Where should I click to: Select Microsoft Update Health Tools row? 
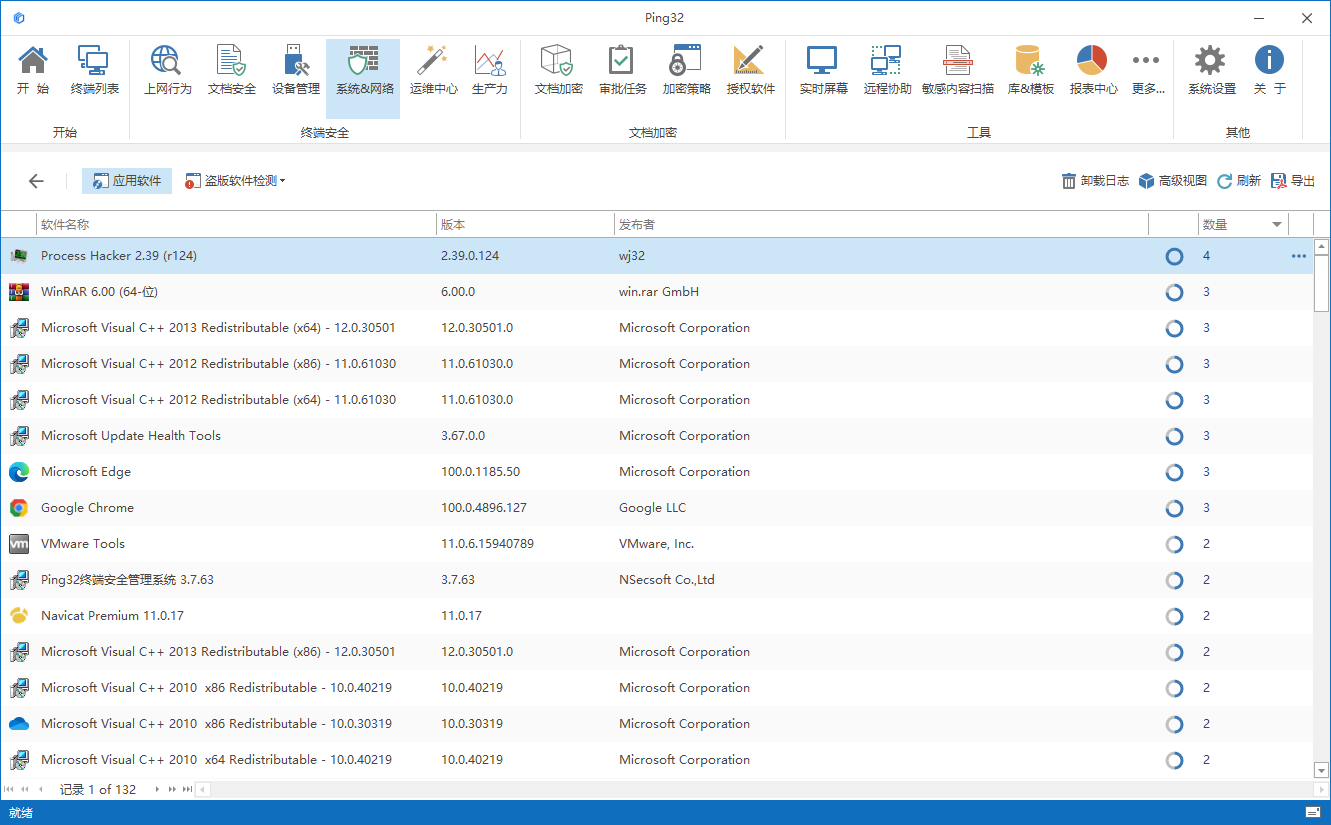tap(656, 436)
